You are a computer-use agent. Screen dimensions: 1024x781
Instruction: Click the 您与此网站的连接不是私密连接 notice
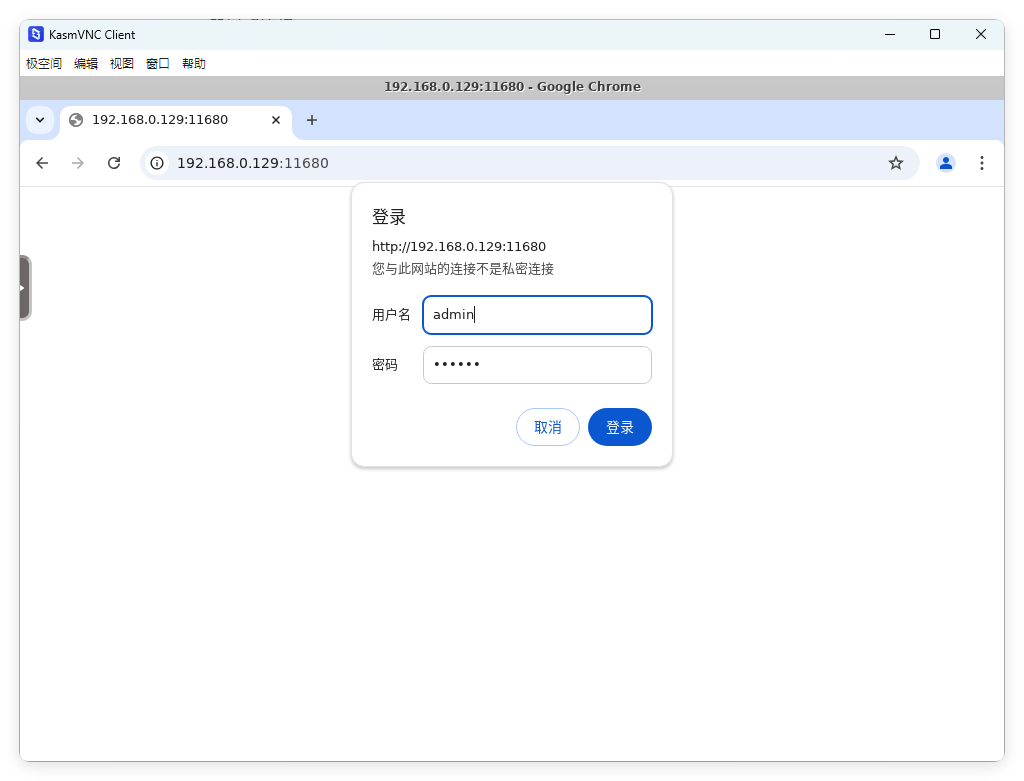463,269
